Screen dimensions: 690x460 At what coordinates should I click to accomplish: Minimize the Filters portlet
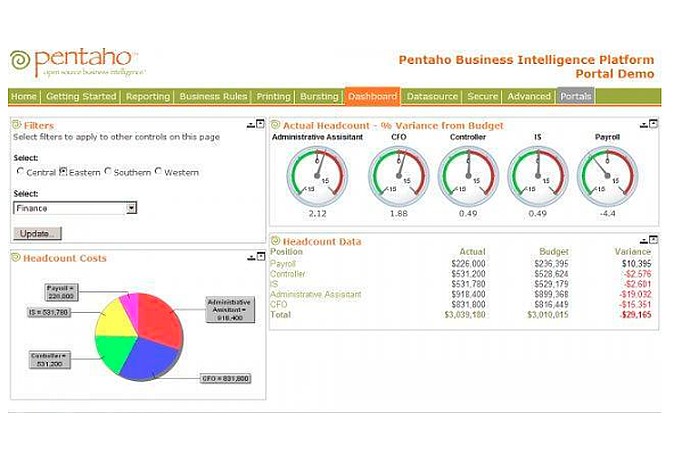[251, 125]
